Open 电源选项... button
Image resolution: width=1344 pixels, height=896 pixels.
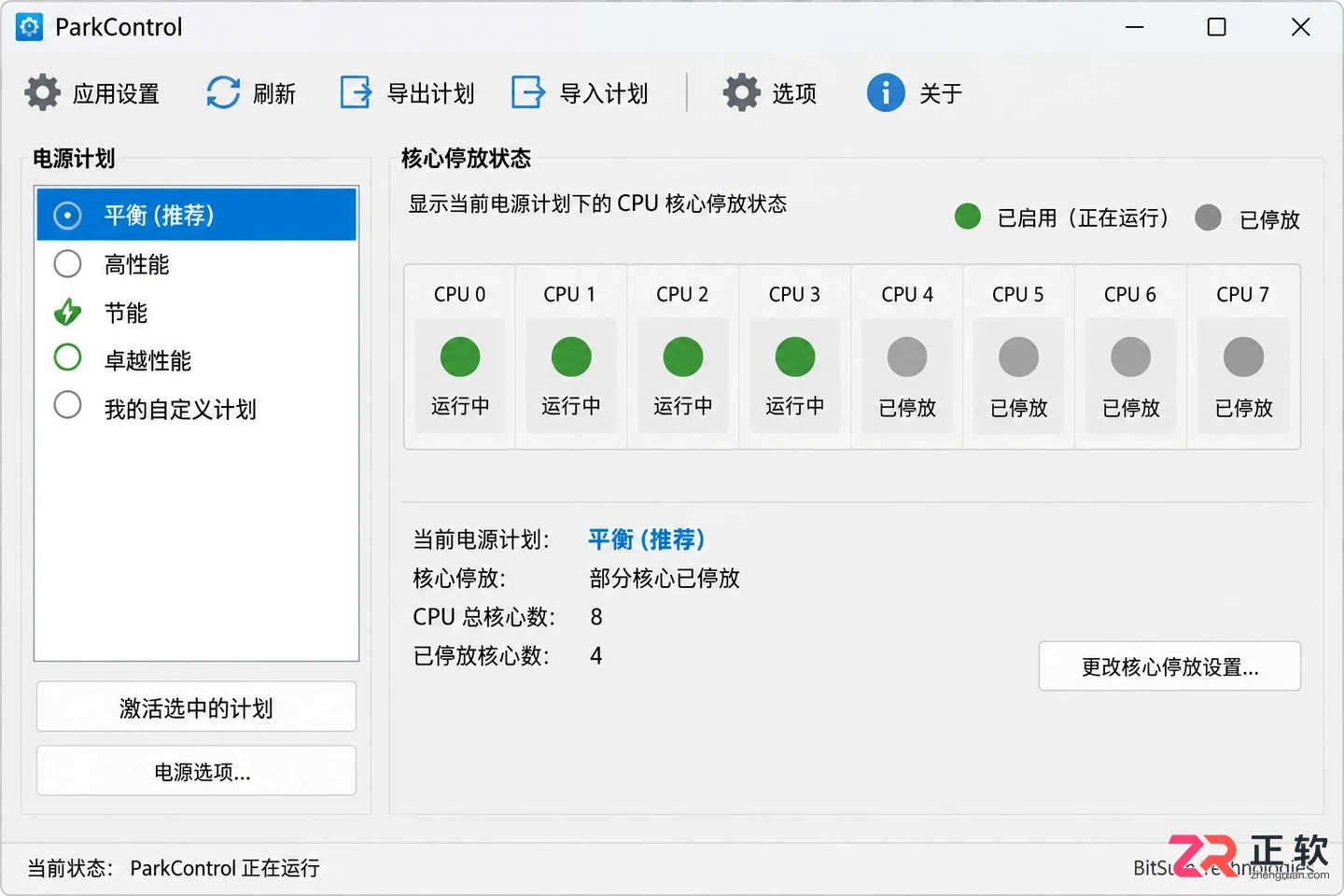coord(196,771)
